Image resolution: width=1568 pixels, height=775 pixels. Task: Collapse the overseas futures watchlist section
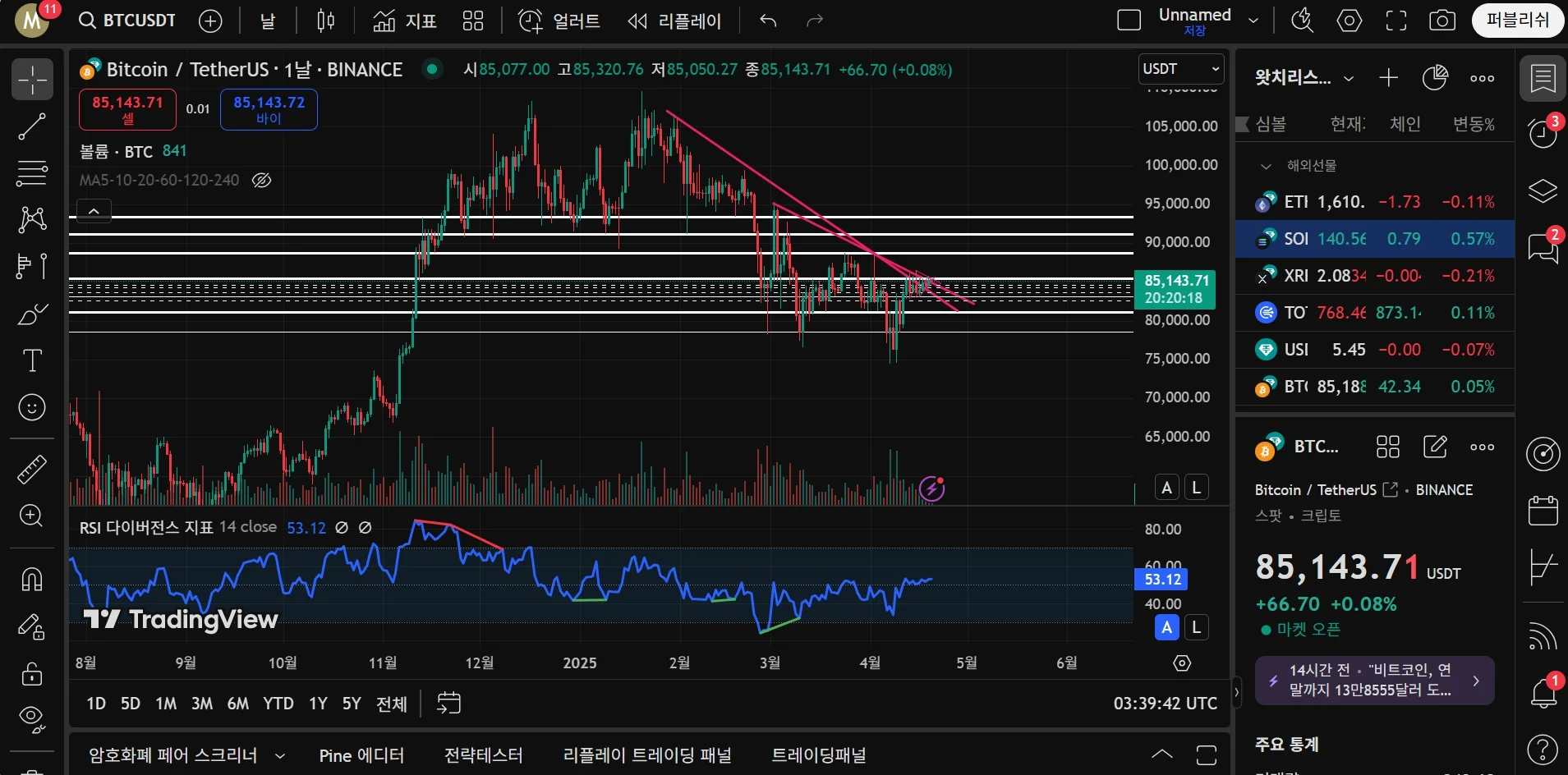click(x=1266, y=166)
